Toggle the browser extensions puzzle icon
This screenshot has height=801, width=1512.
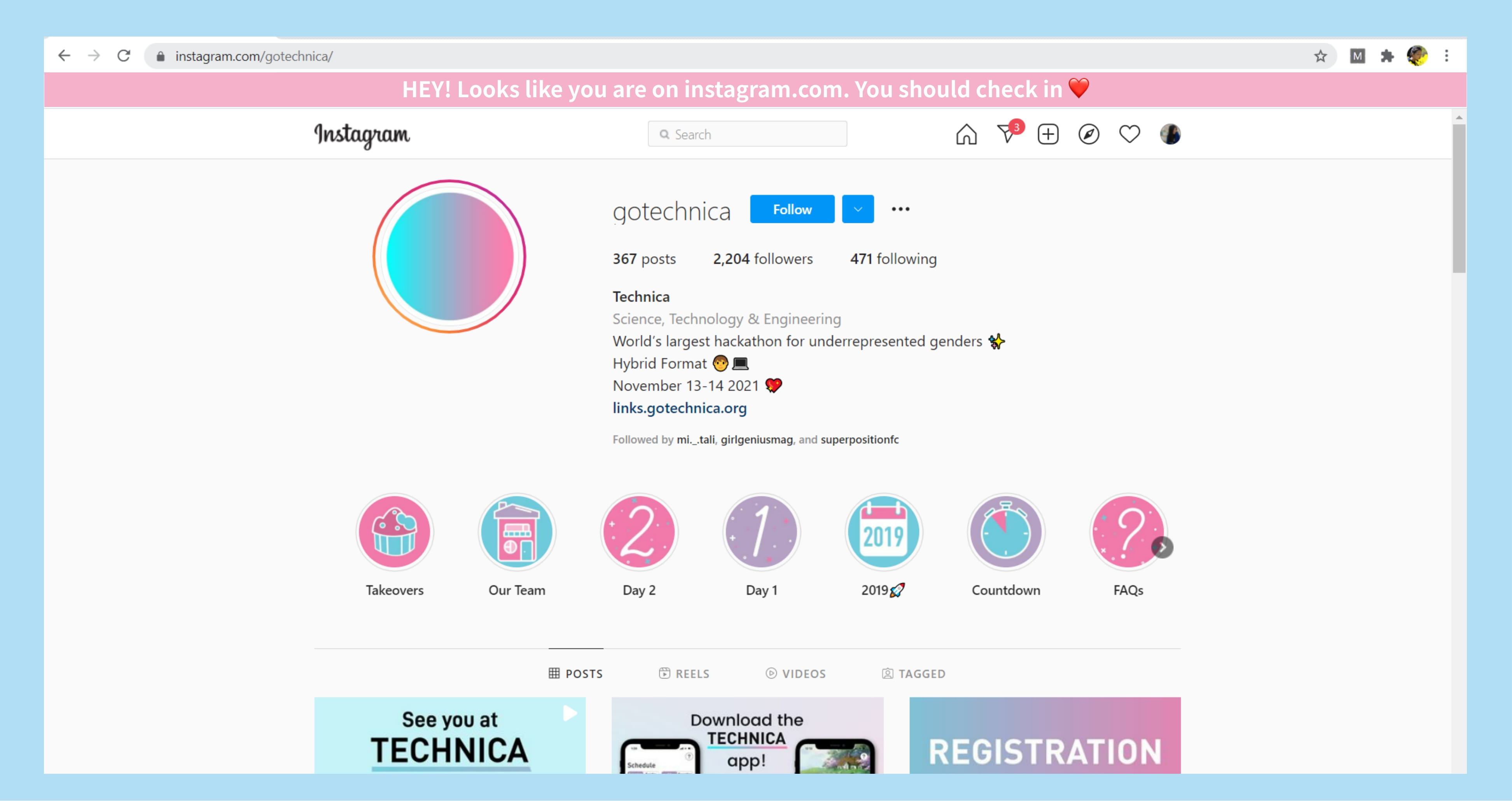(1388, 56)
